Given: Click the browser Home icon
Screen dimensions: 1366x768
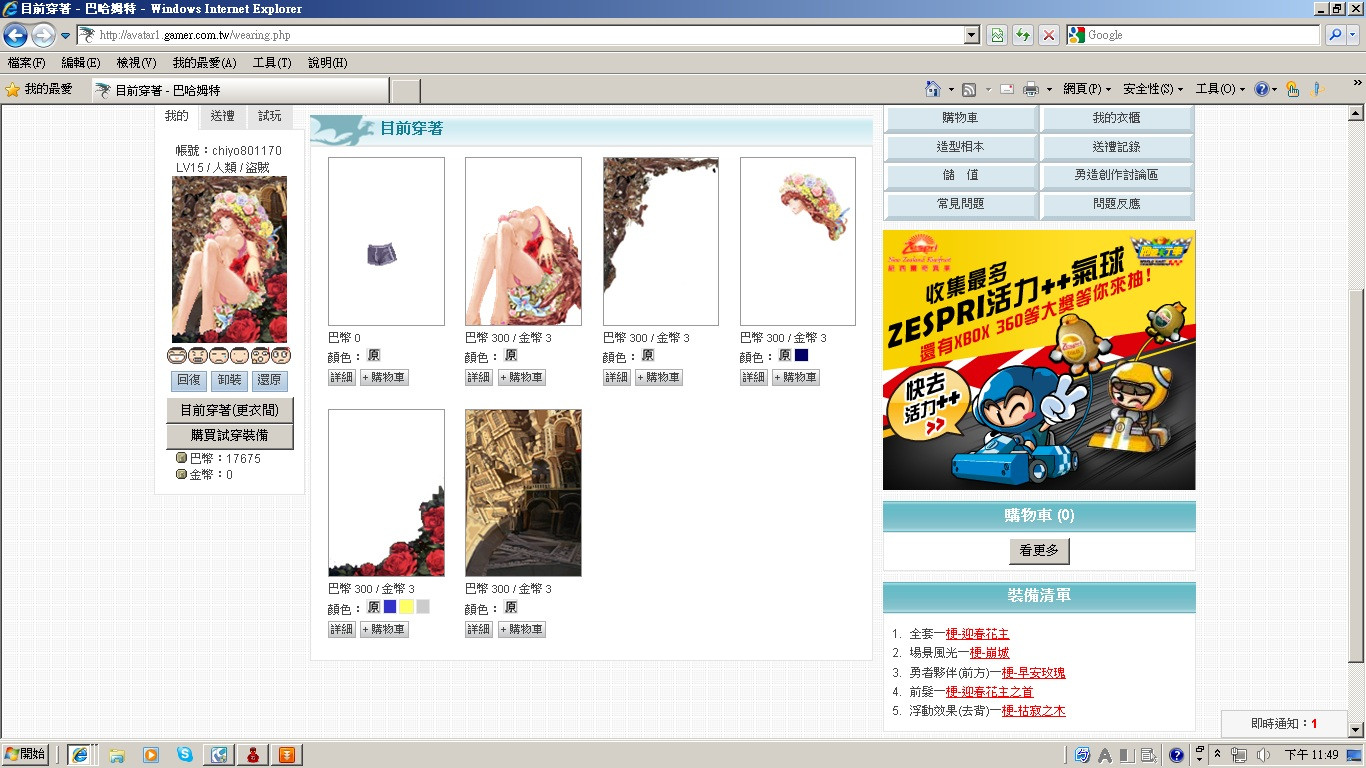Looking at the screenshot, I should [933, 89].
